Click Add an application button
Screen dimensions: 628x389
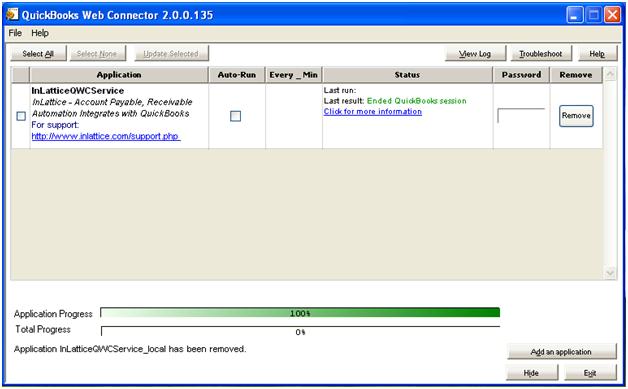click(x=562, y=351)
